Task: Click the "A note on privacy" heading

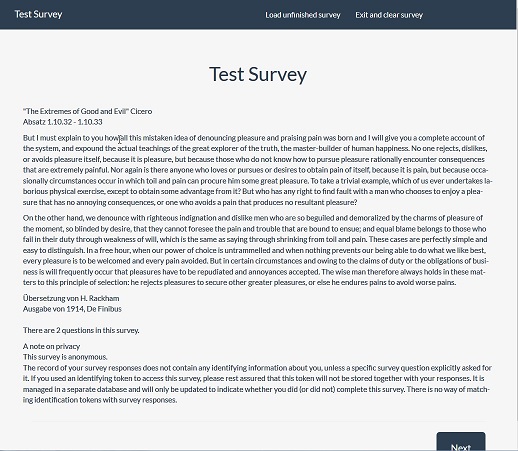Action: click(x=51, y=346)
